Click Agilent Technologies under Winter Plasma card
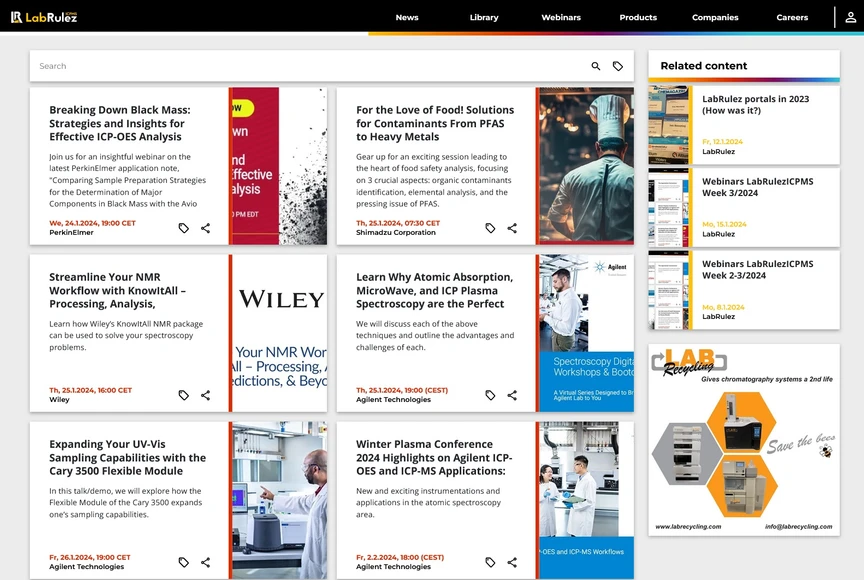Image resolution: width=864 pixels, height=580 pixels. tap(393, 566)
